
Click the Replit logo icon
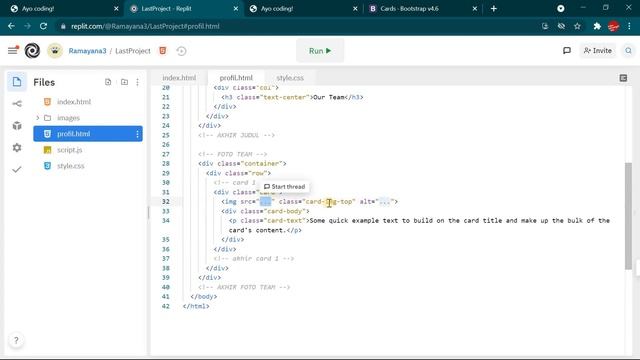tap(32, 51)
